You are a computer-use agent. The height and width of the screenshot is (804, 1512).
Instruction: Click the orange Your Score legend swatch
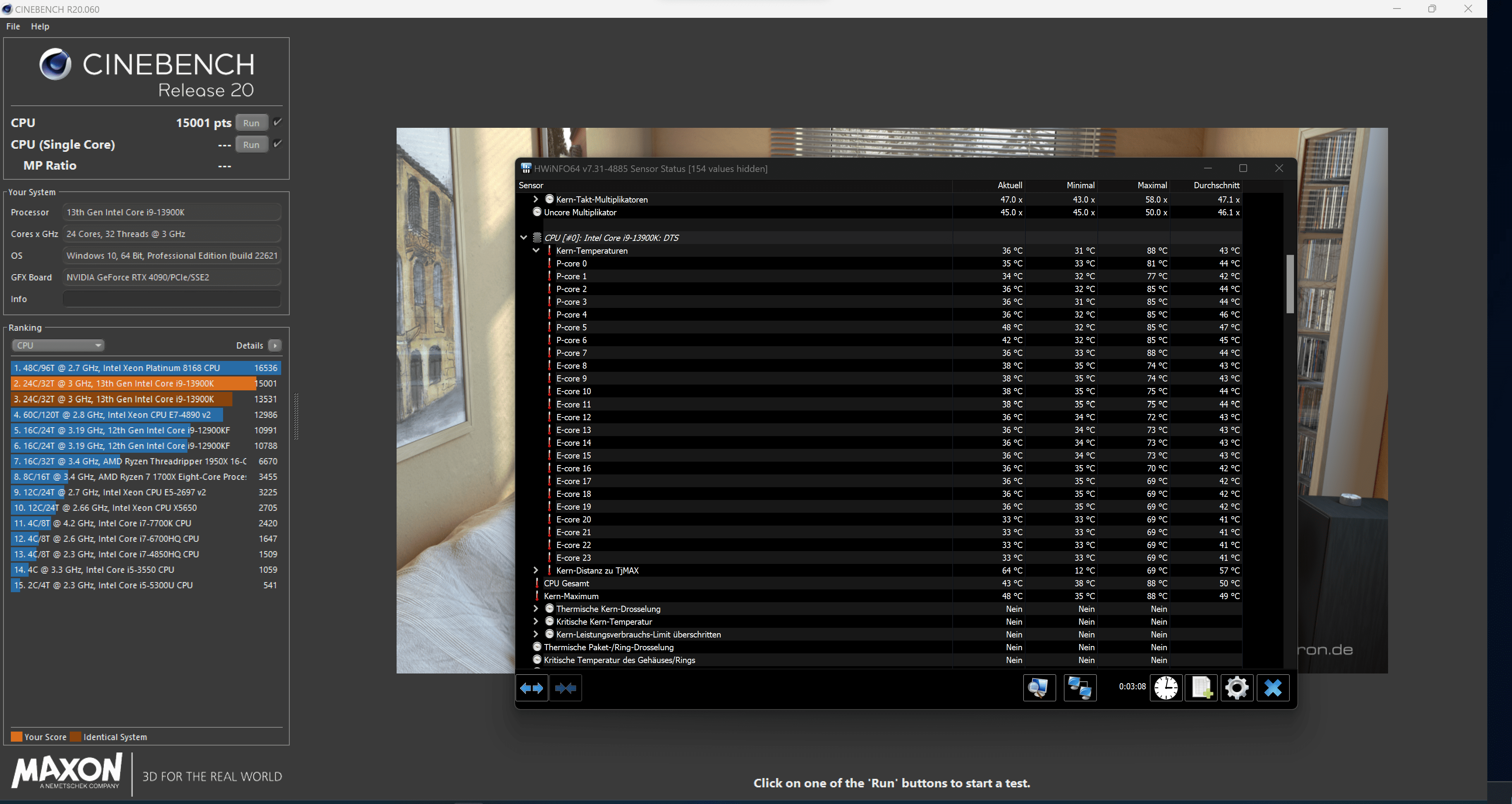click(x=16, y=737)
